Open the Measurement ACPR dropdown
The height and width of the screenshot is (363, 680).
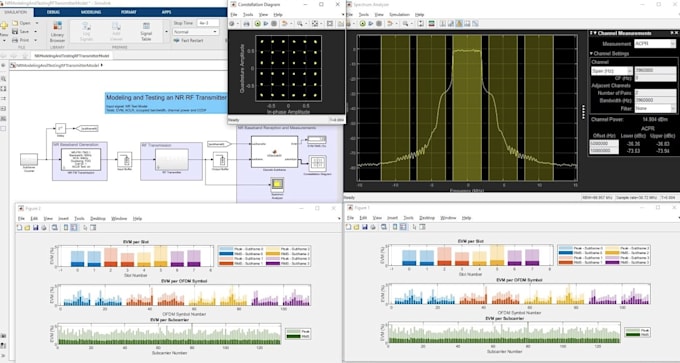pos(654,44)
